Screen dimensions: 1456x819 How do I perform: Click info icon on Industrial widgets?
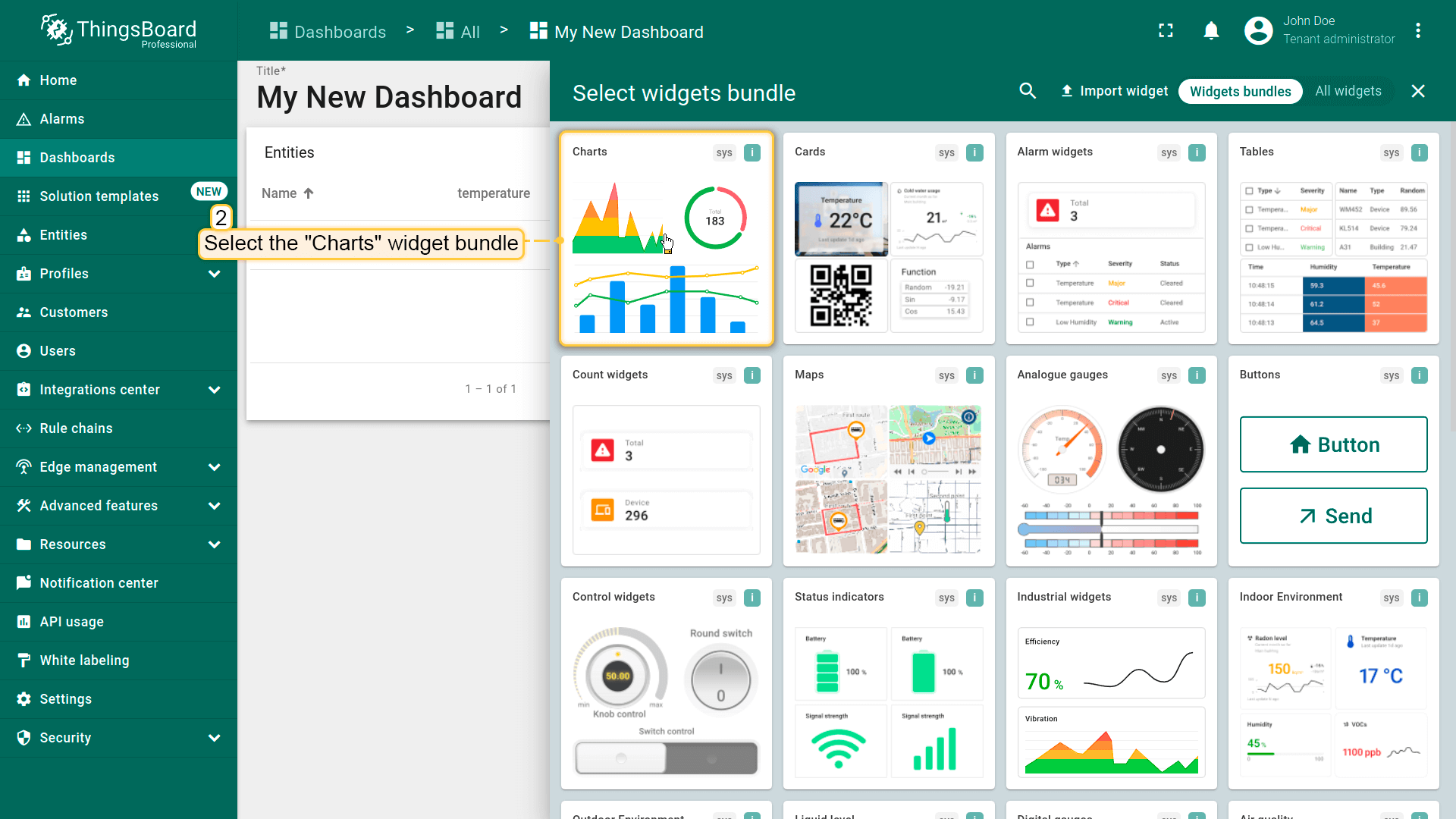tap(1197, 598)
